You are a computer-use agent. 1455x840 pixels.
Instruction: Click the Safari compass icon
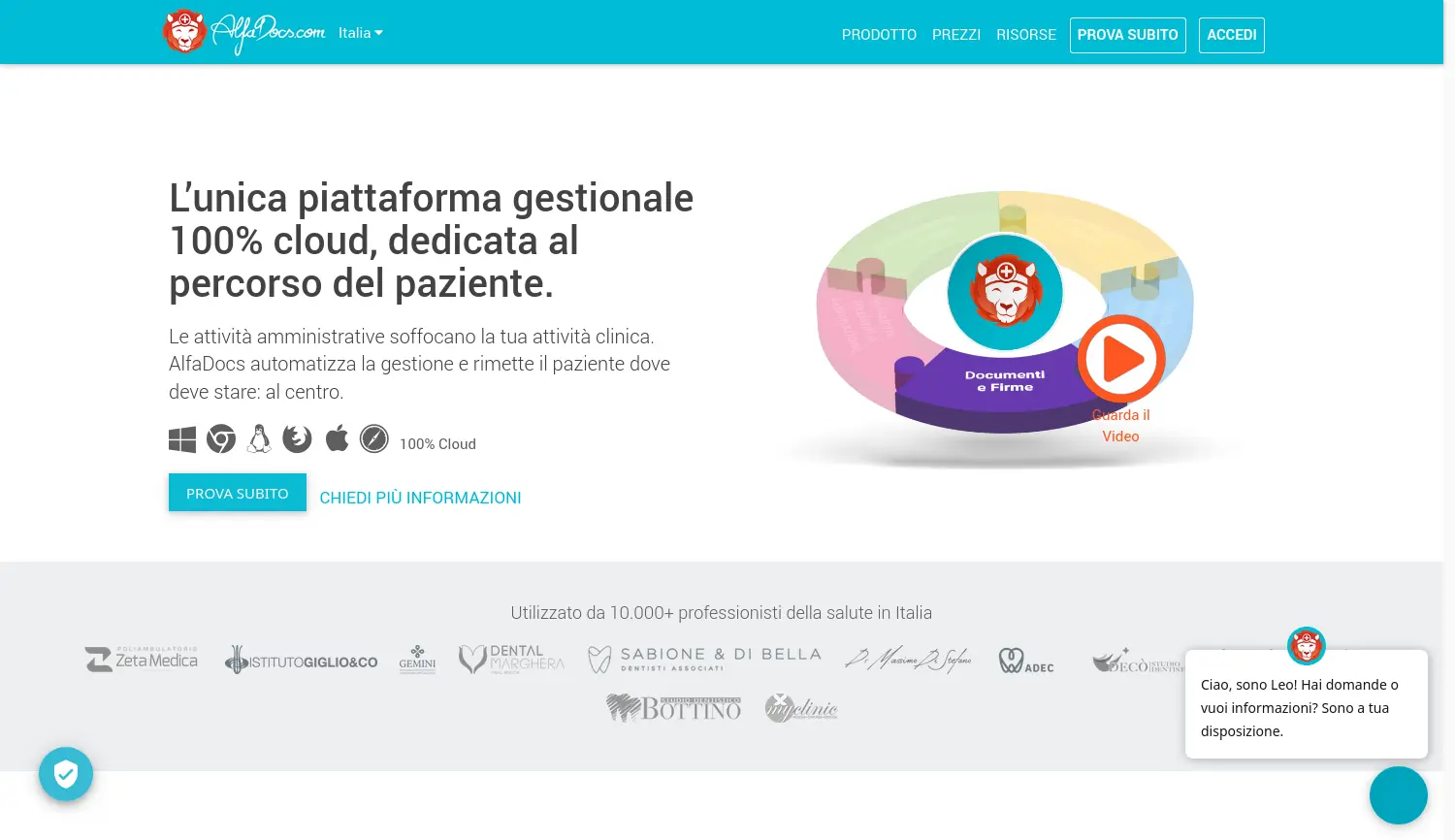pos(373,439)
